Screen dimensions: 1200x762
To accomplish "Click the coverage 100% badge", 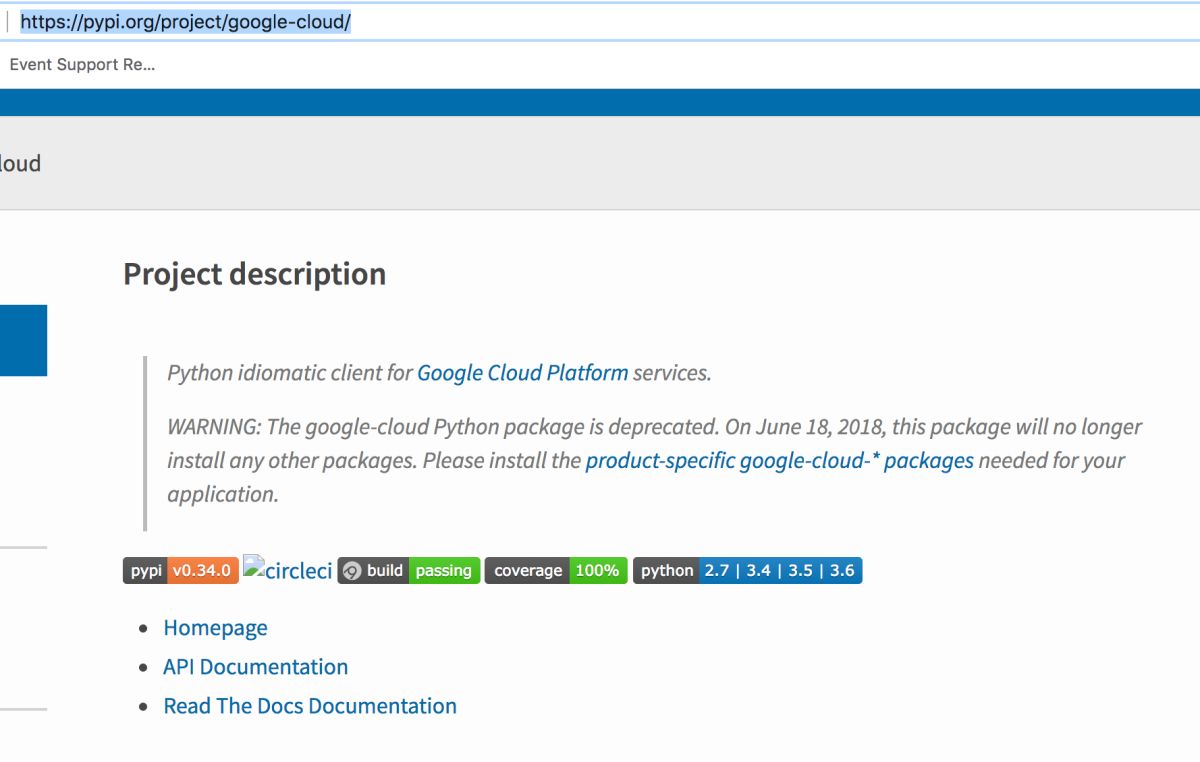I will tap(556, 570).
